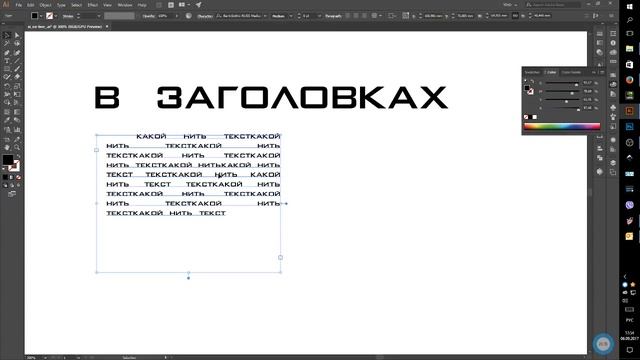Click the toolbox Fill color box
Screen dimensions: 640x360
pos(8,160)
